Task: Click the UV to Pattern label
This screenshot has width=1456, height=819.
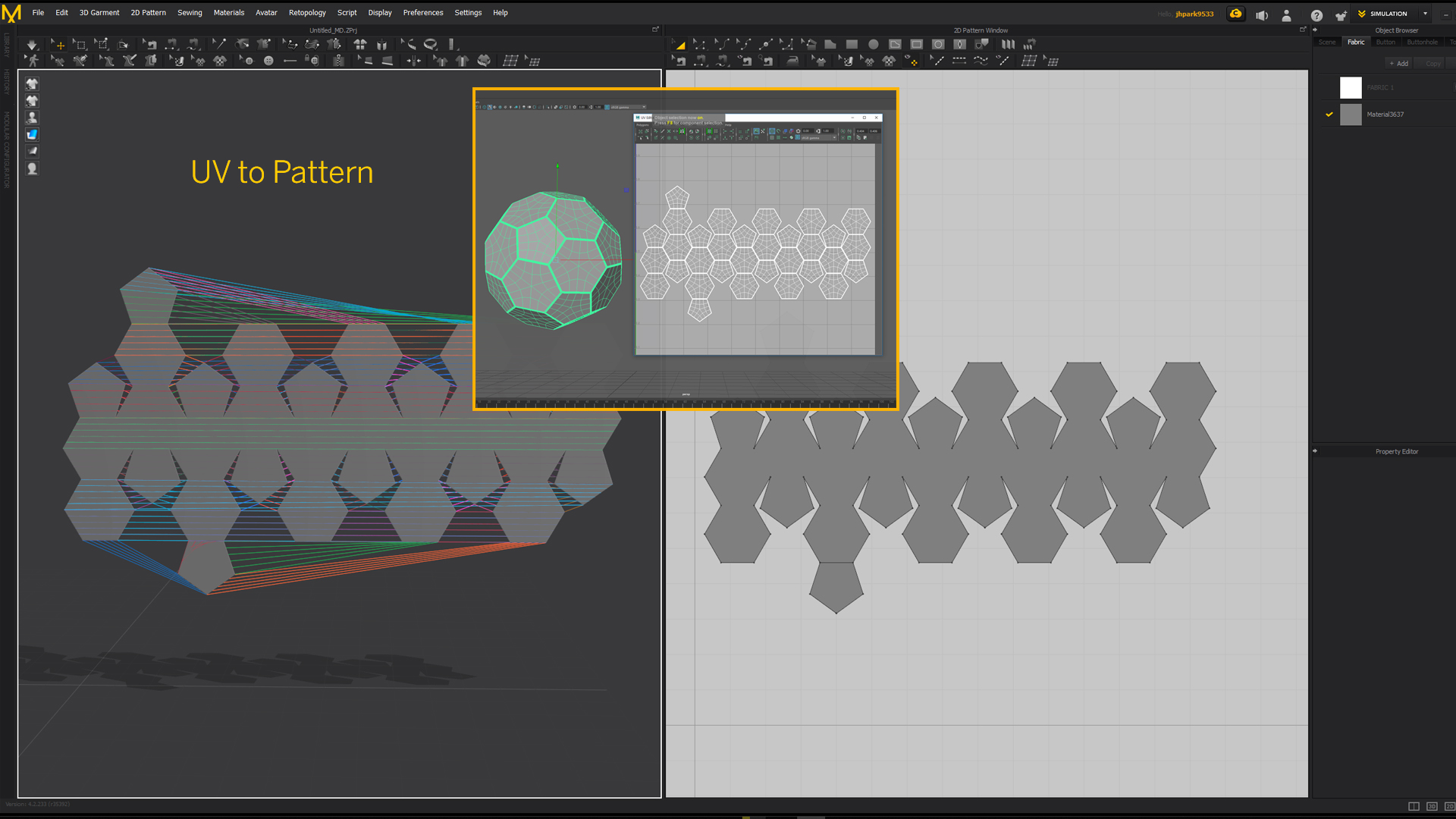Action: point(283,172)
